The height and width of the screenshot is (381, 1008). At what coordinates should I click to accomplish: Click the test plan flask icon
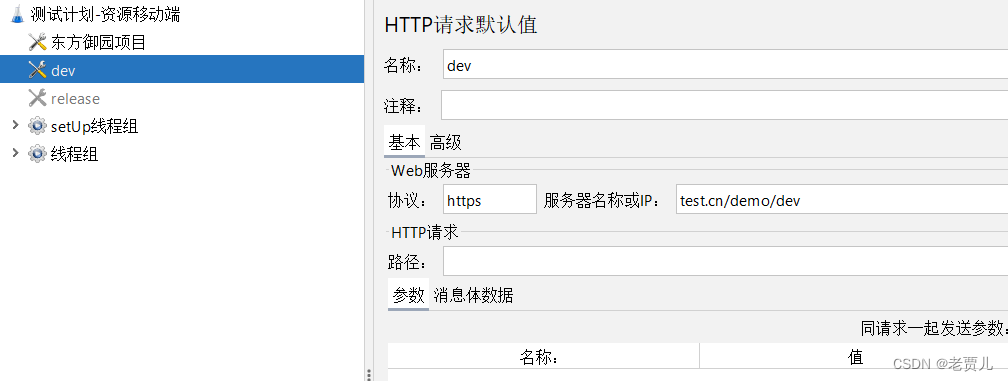pyautogui.click(x=17, y=15)
